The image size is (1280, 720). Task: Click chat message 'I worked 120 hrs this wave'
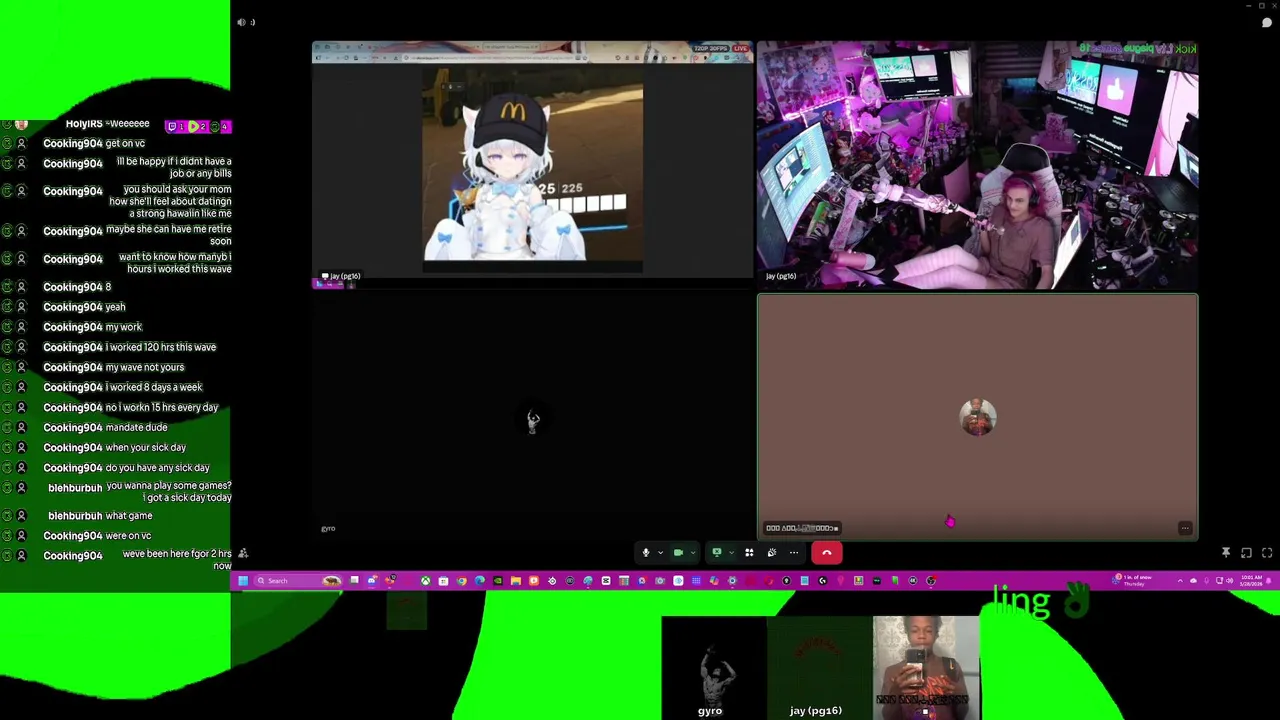coord(160,347)
